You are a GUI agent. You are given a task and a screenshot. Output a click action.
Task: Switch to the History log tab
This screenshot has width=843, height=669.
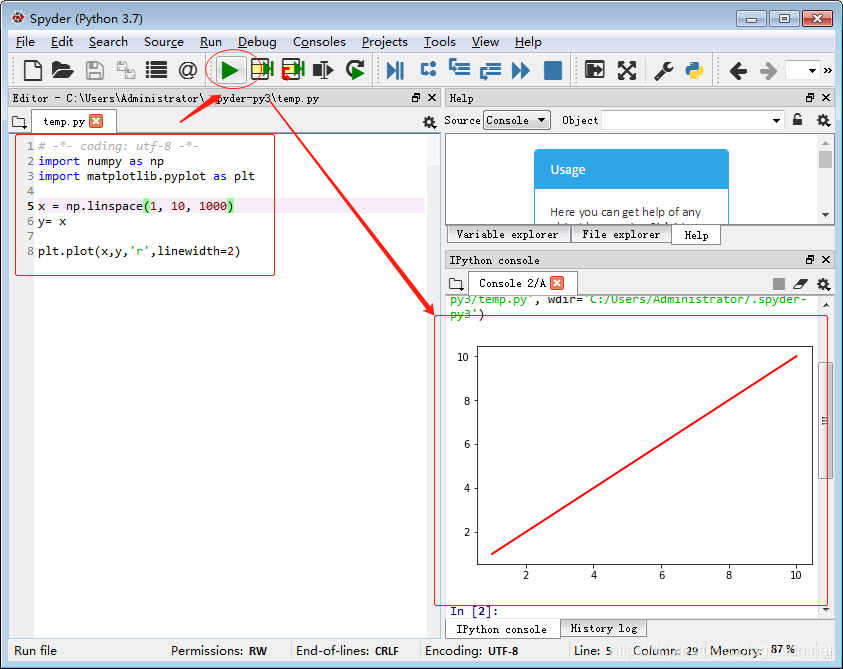point(603,628)
